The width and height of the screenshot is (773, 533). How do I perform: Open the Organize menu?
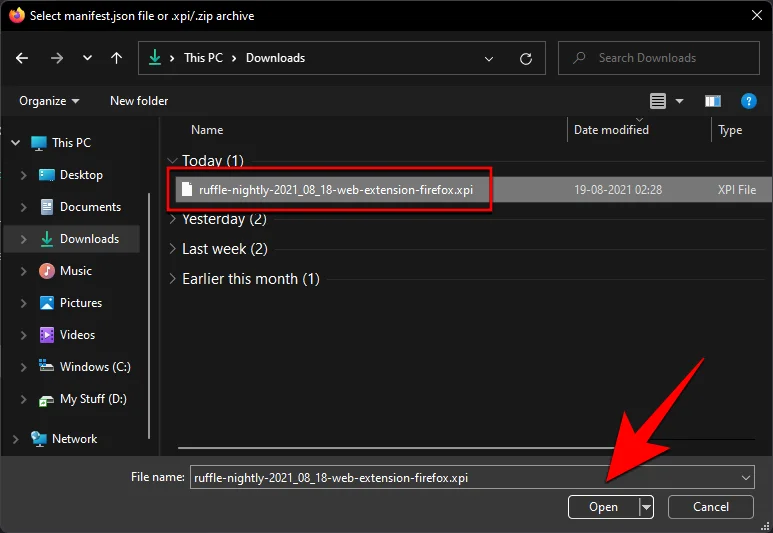(x=49, y=101)
